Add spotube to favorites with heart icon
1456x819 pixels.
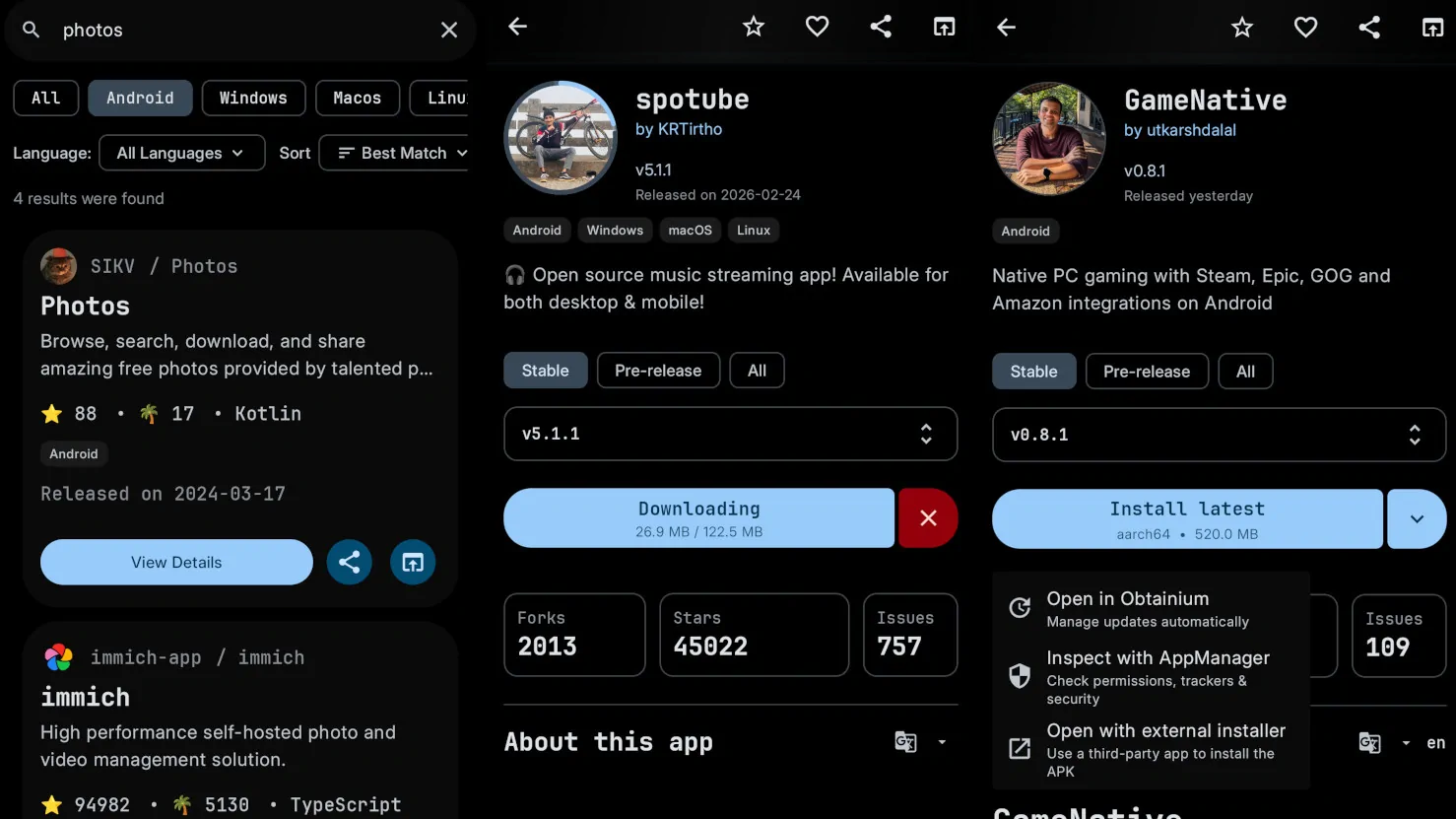[817, 28]
